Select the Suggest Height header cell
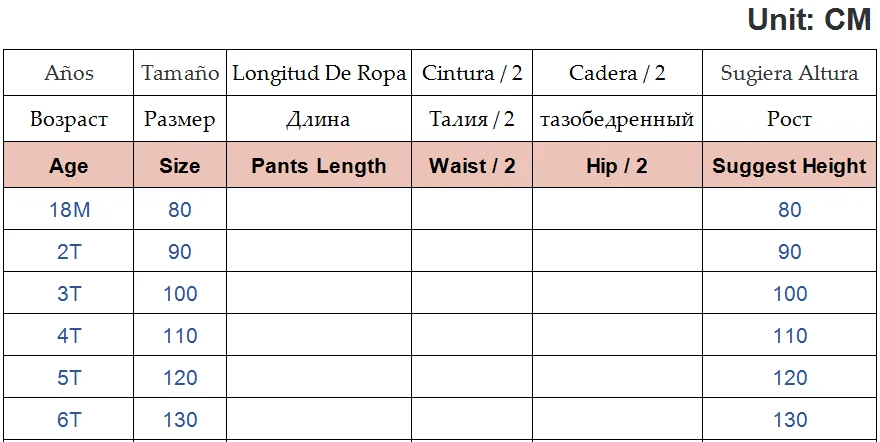 pos(789,166)
